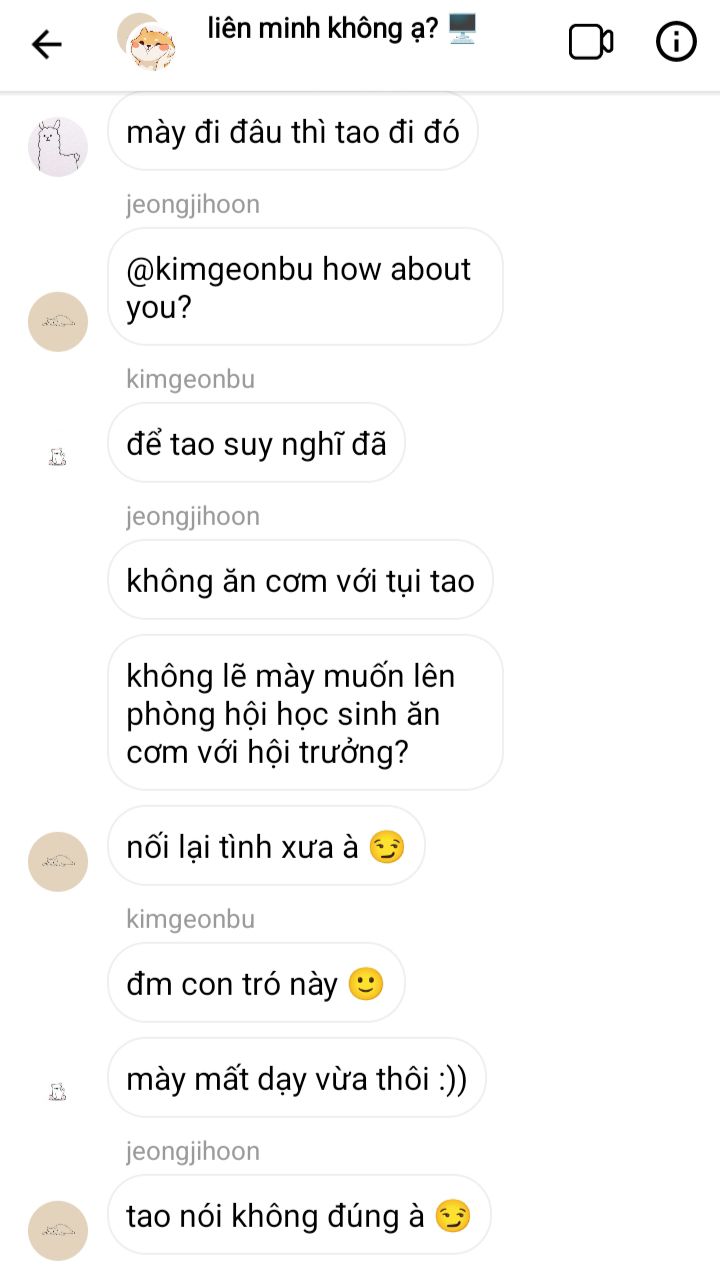Tap message about 'phòng hội học sinh'
The width and height of the screenshot is (720, 1276).
pyautogui.click(x=304, y=713)
